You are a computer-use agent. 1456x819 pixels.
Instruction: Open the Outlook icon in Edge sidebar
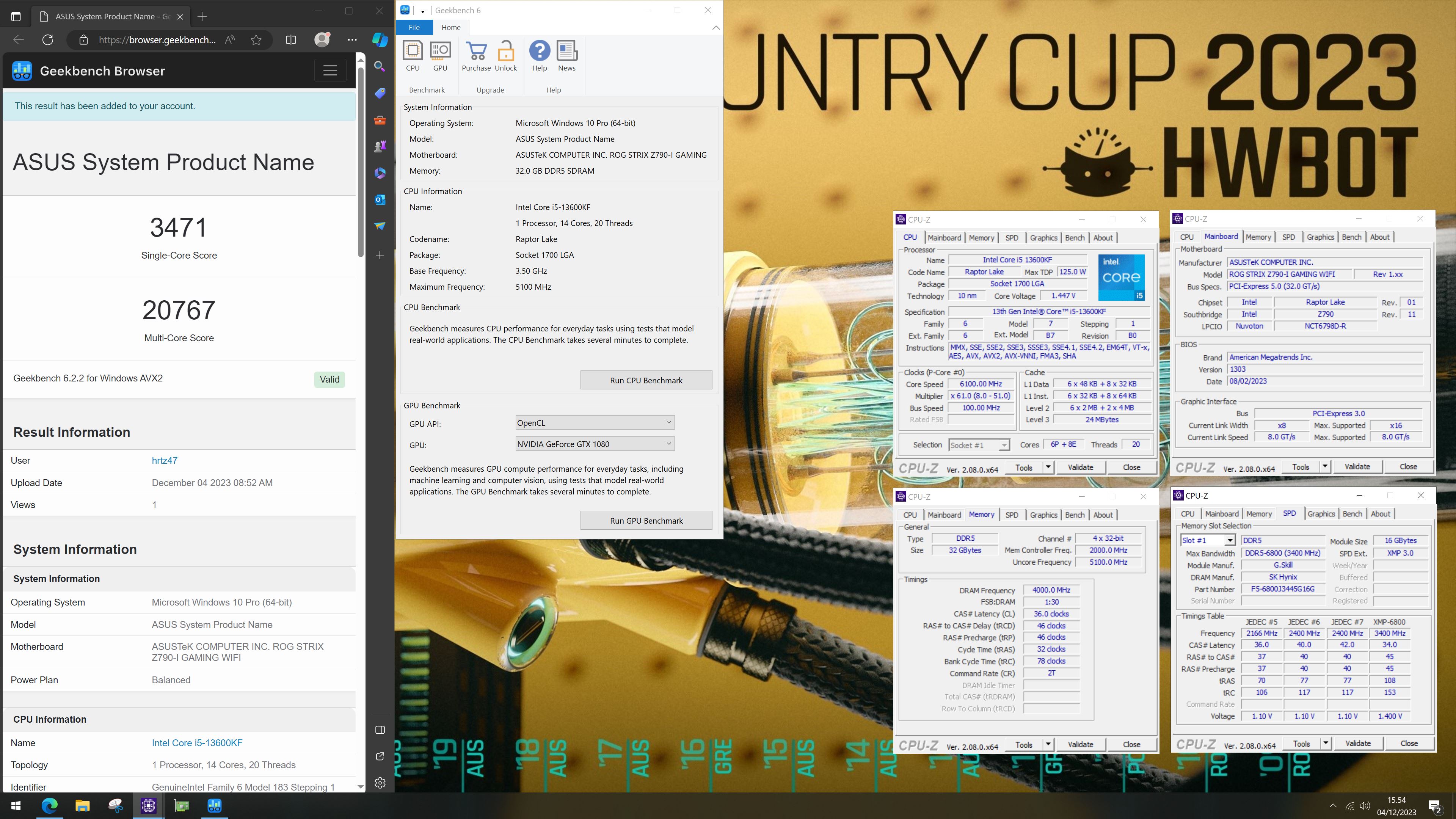tap(380, 199)
